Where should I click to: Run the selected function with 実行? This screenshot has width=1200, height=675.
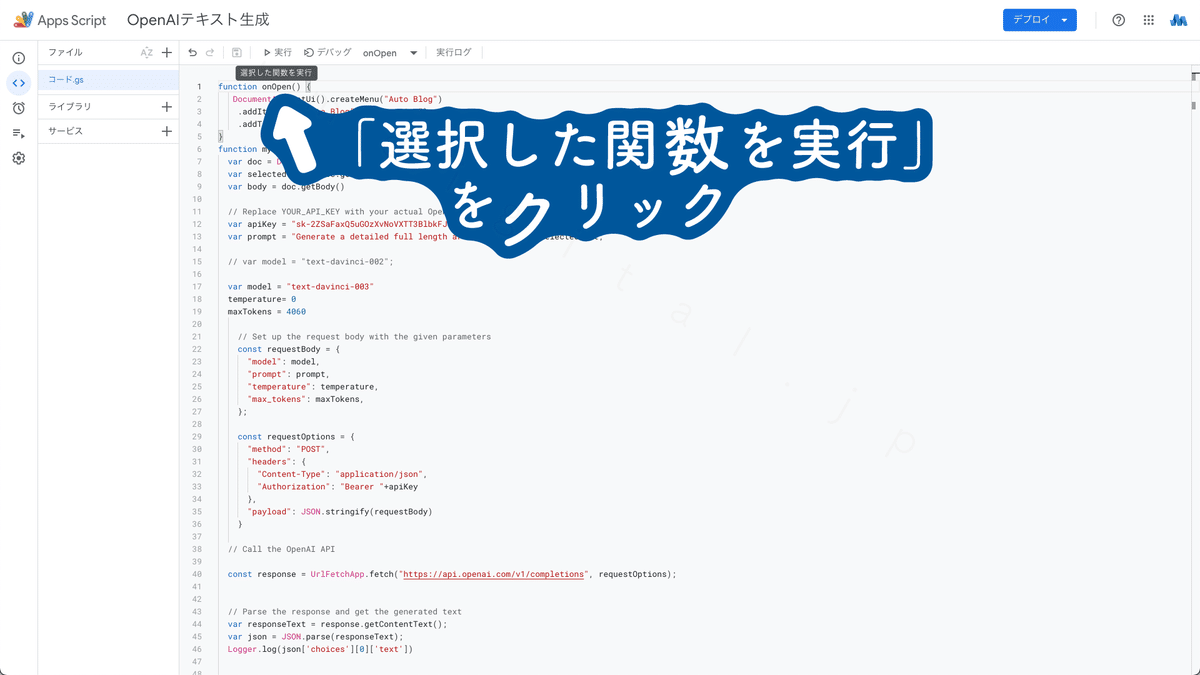pyautogui.click(x=277, y=53)
